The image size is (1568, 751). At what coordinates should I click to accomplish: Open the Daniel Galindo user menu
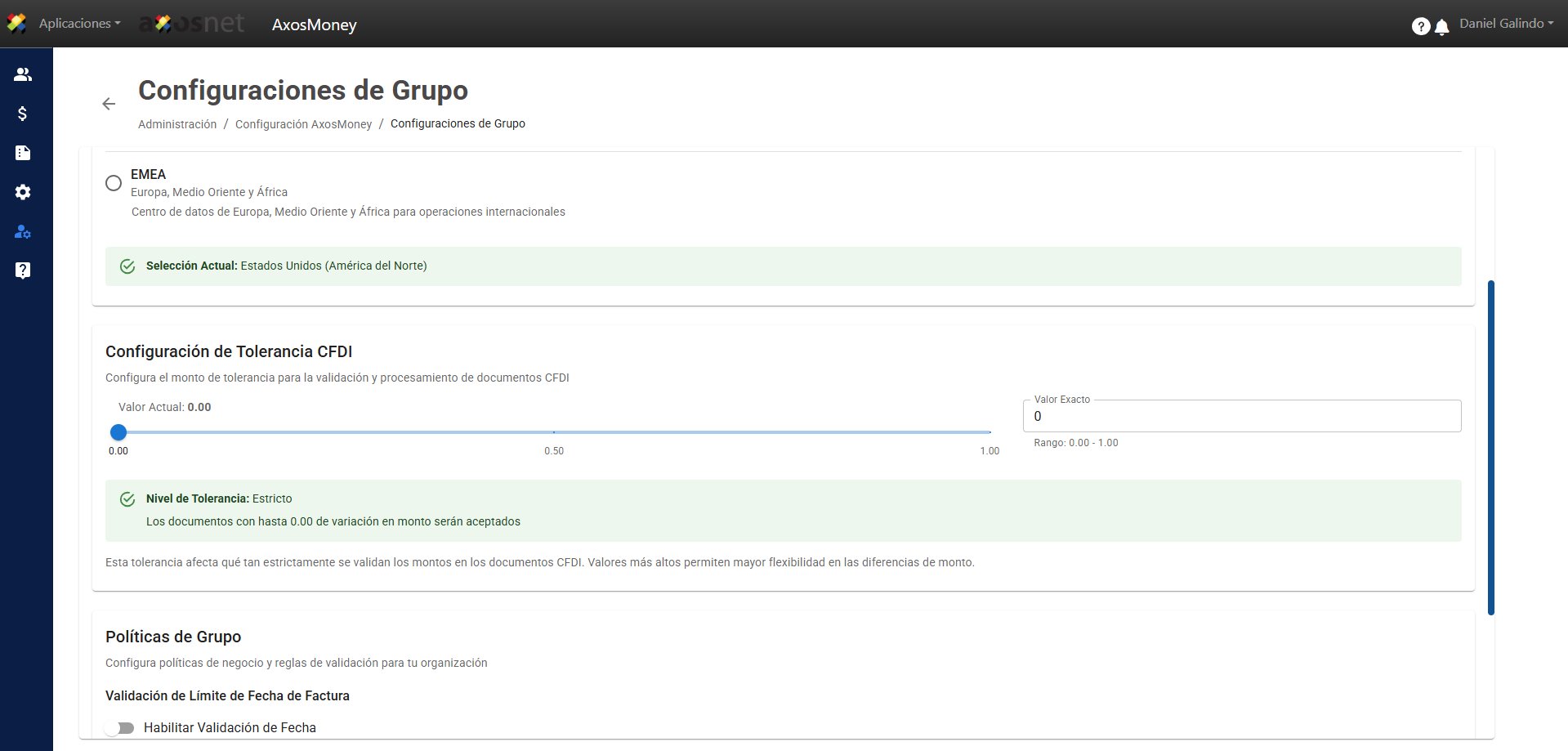(x=1506, y=24)
